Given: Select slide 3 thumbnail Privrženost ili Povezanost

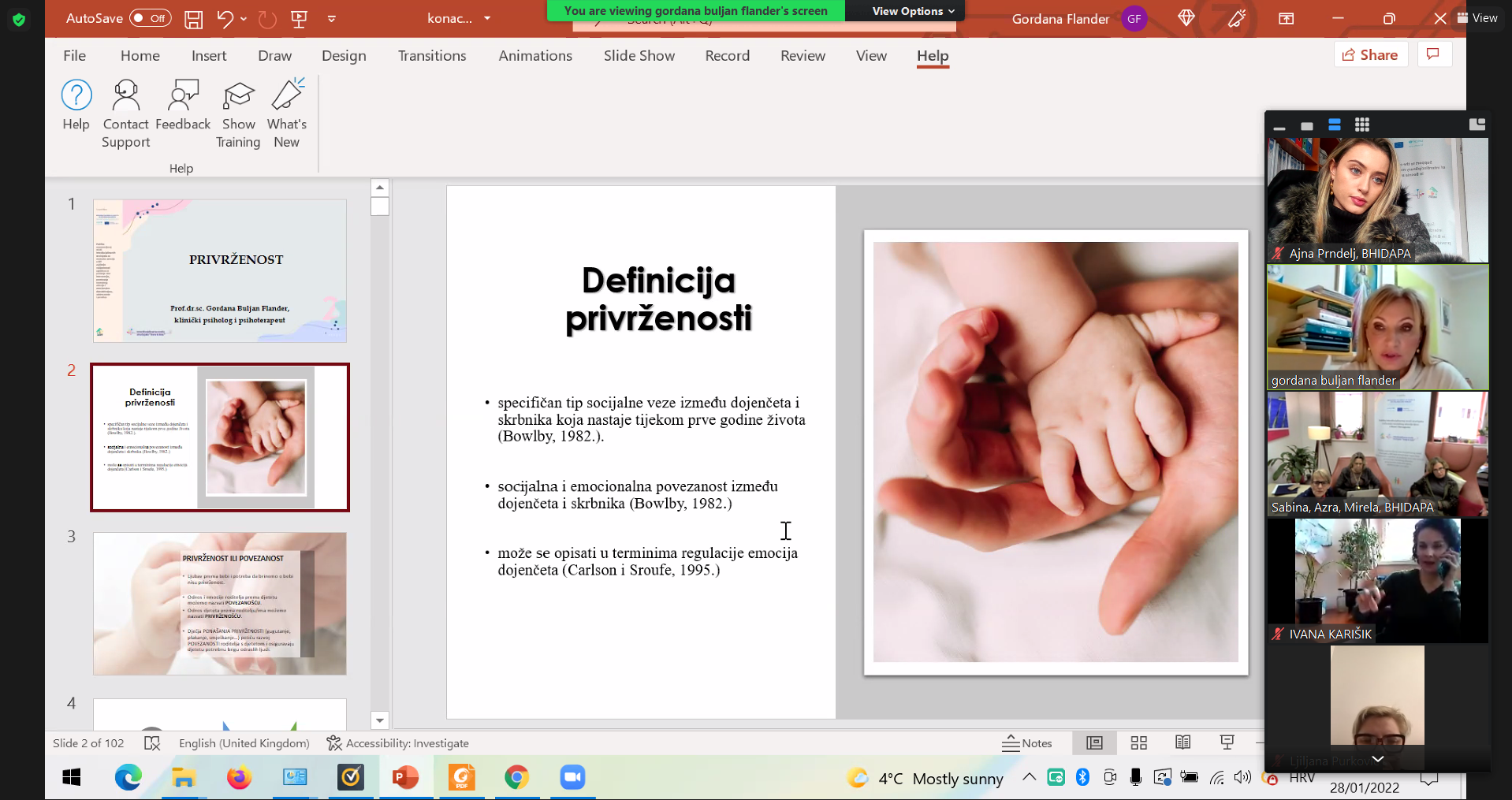Looking at the screenshot, I should point(220,603).
